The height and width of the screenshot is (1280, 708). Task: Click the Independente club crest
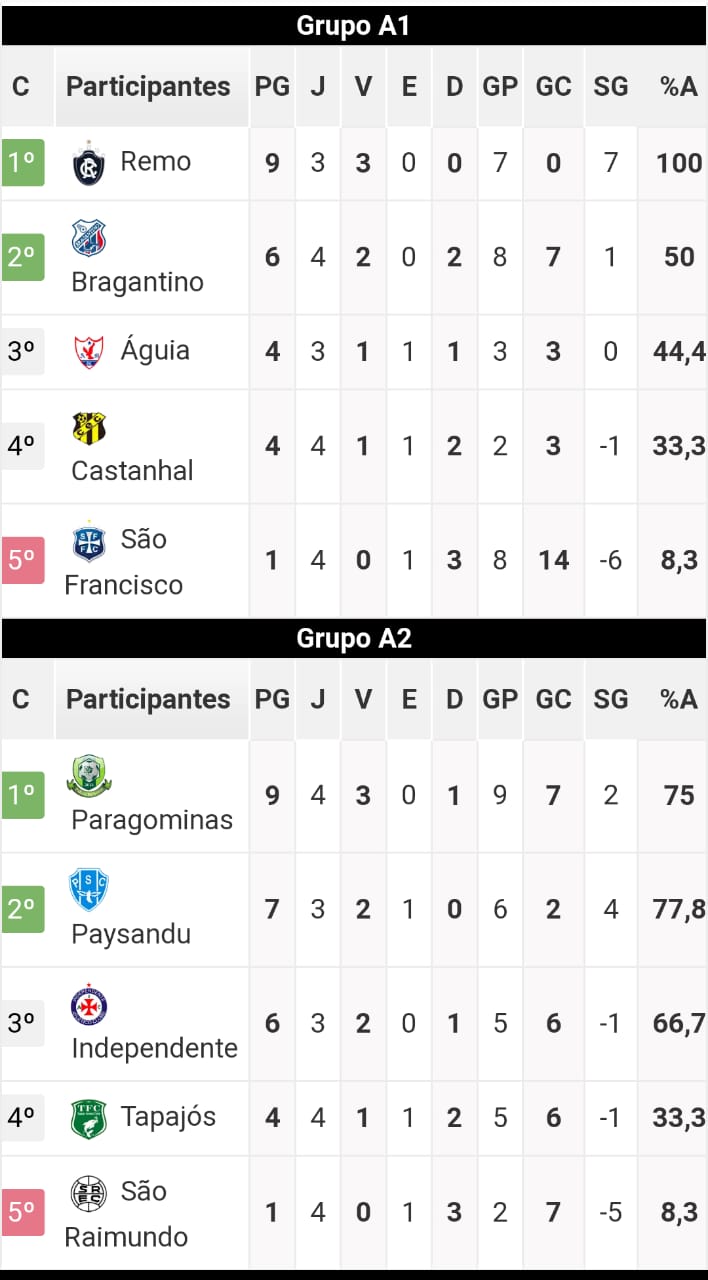coord(89,1004)
